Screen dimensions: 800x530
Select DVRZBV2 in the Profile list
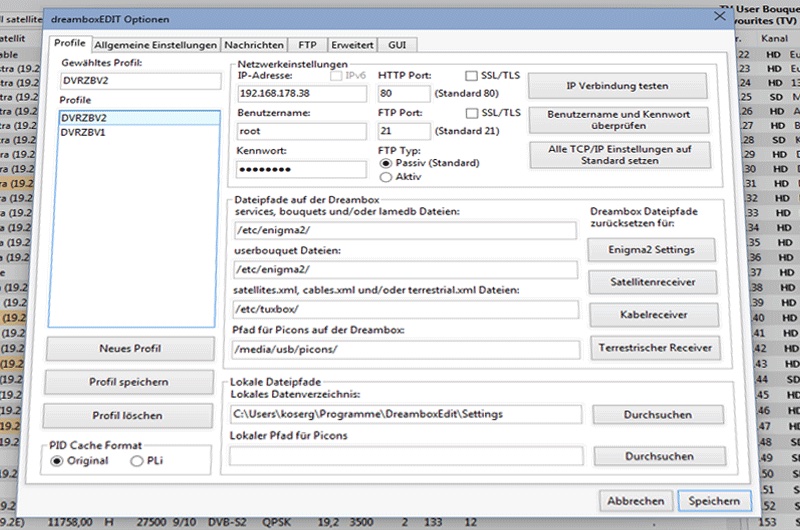click(140, 118)
